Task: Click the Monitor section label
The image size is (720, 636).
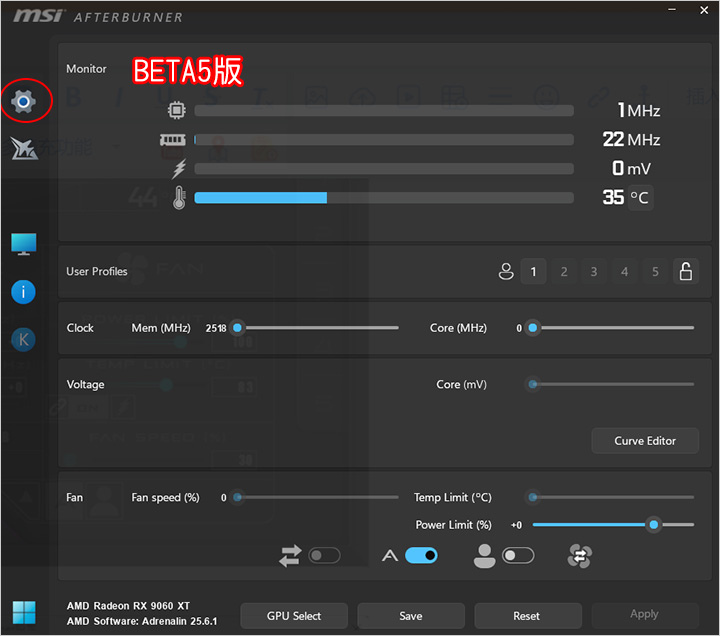Action: coord(86,69)
